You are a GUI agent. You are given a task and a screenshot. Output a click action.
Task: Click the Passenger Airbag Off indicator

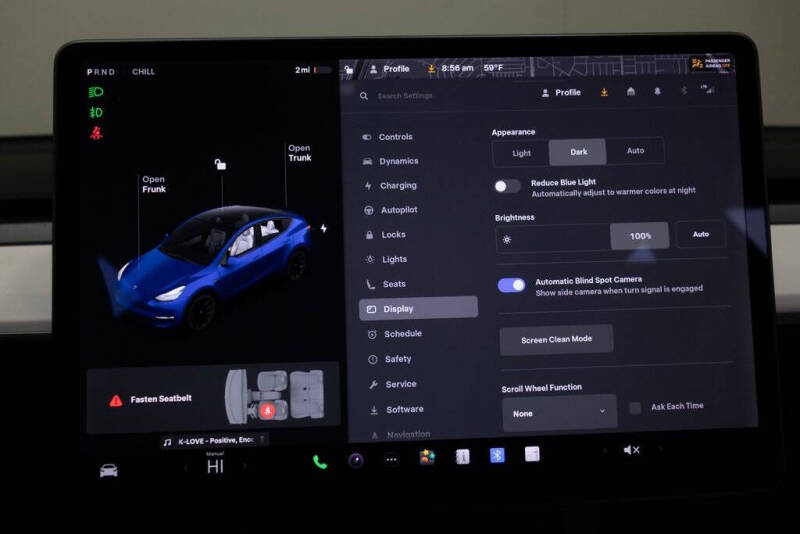711,64
